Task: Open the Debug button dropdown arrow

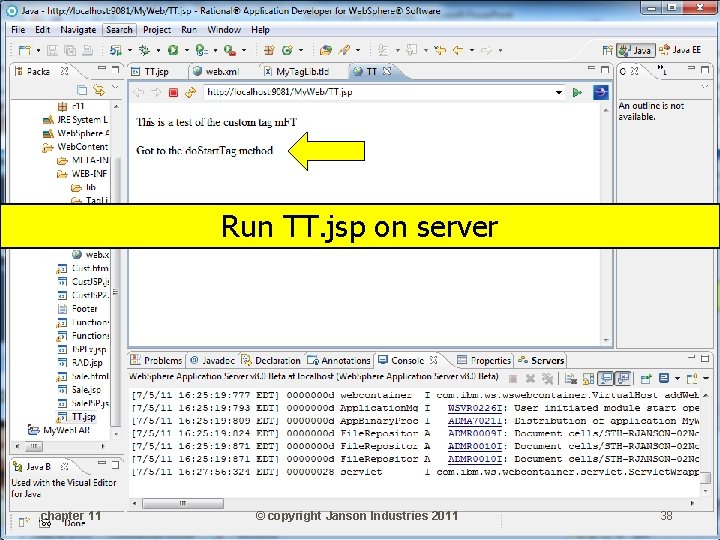Action: (158, 50)
